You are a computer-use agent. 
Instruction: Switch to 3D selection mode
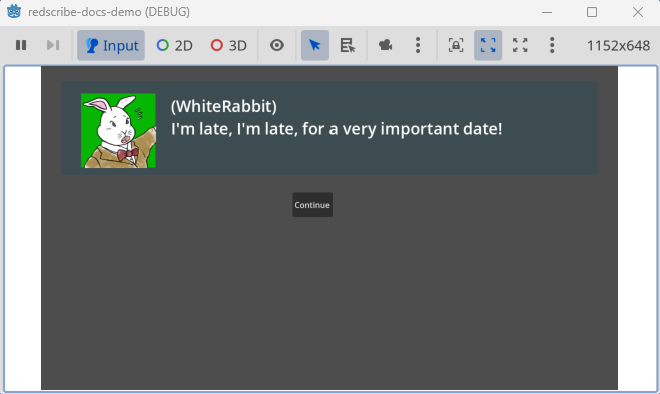pyautogui.click(x=229, y=45)
